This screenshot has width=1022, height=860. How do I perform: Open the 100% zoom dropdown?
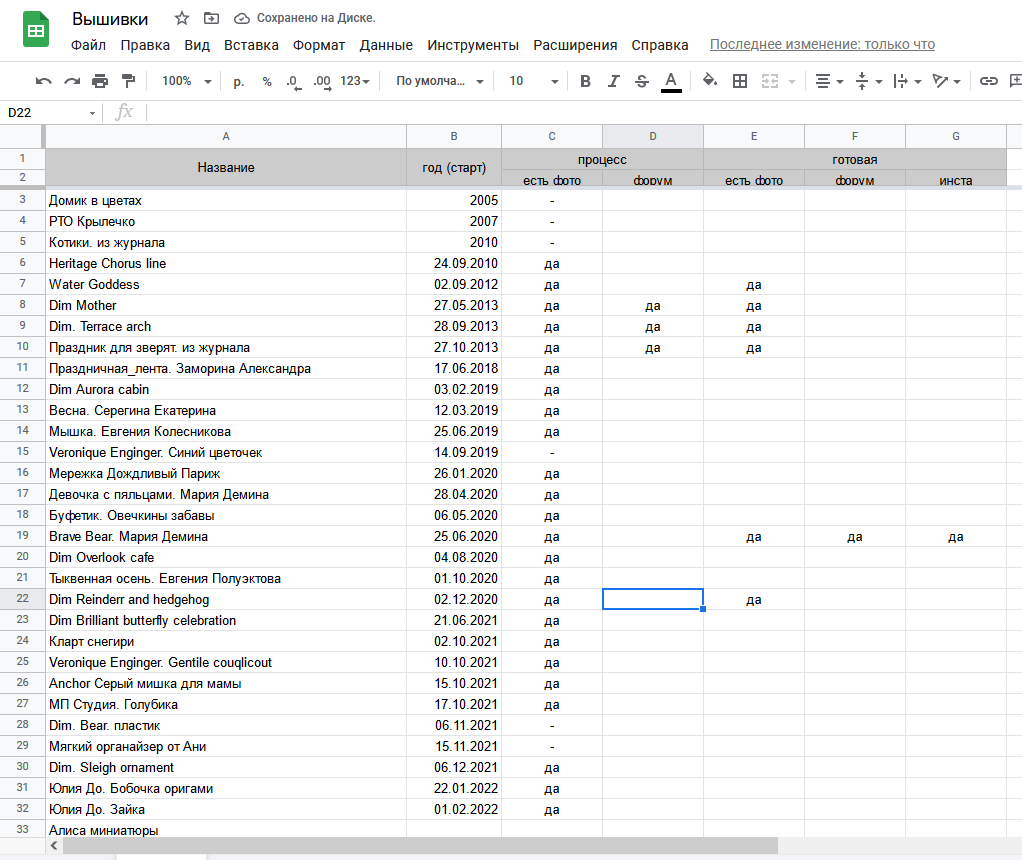coord(186,81)
